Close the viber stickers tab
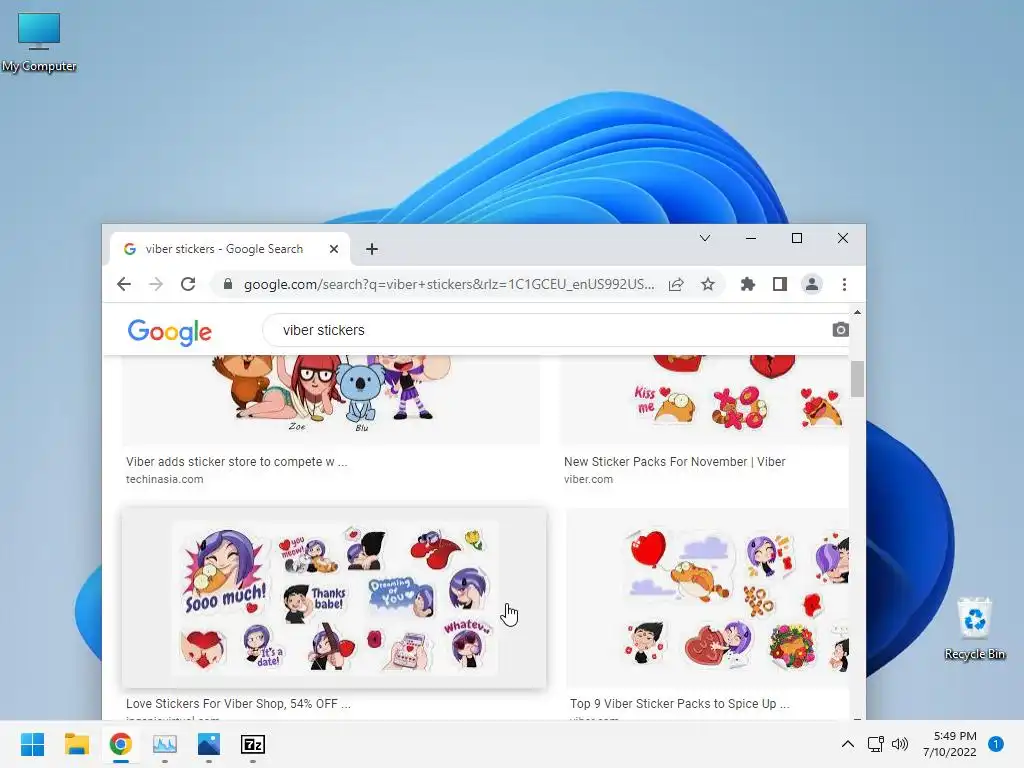The image size is (1024, 768). click(x=334, y=249)
